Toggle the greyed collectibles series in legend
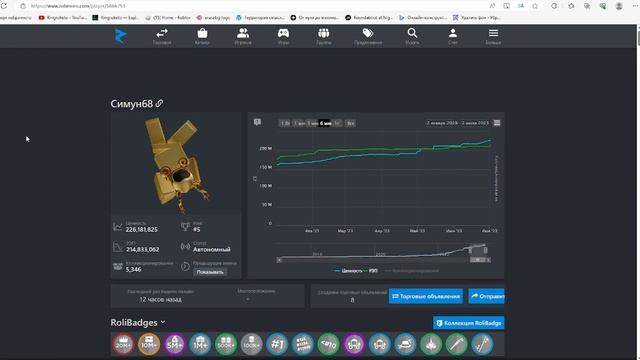Image resolution: width=640 pixels, height=360 pixels. click(411, 271)
